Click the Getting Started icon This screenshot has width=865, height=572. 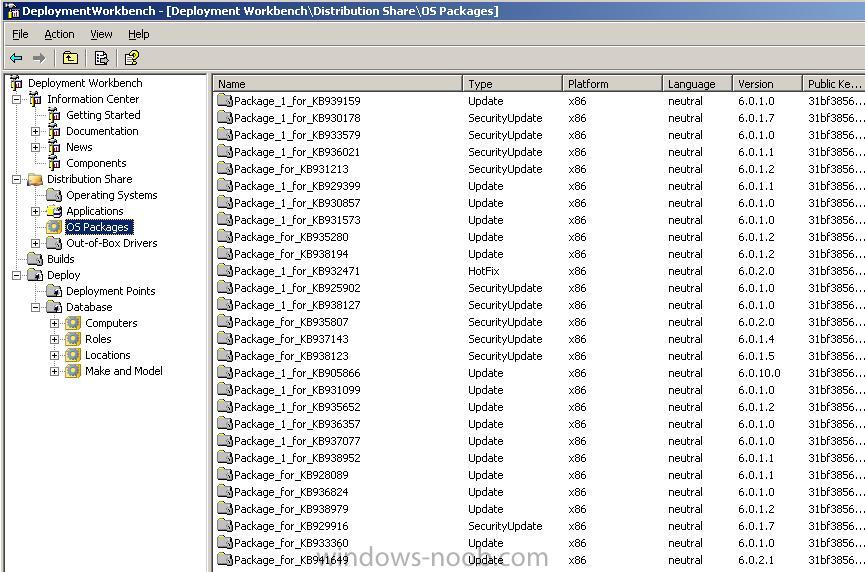54,115
